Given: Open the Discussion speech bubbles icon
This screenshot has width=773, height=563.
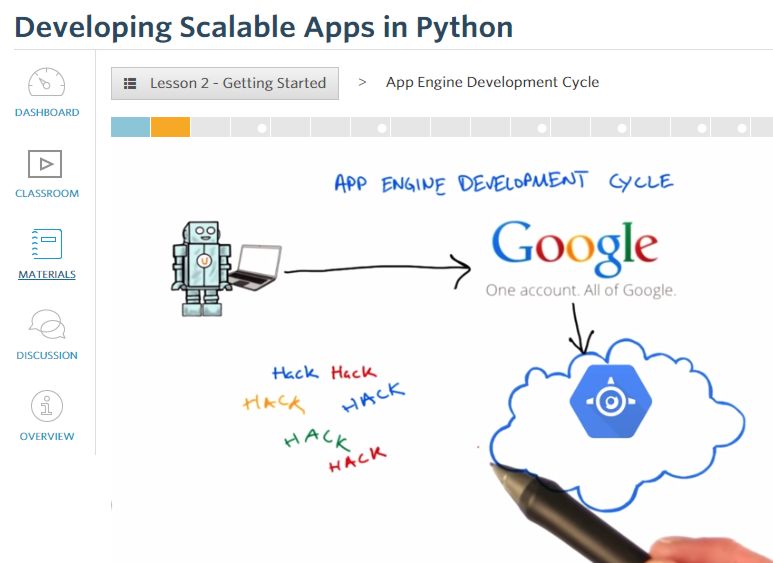Looking at the screenshot, I should (47, 324).
